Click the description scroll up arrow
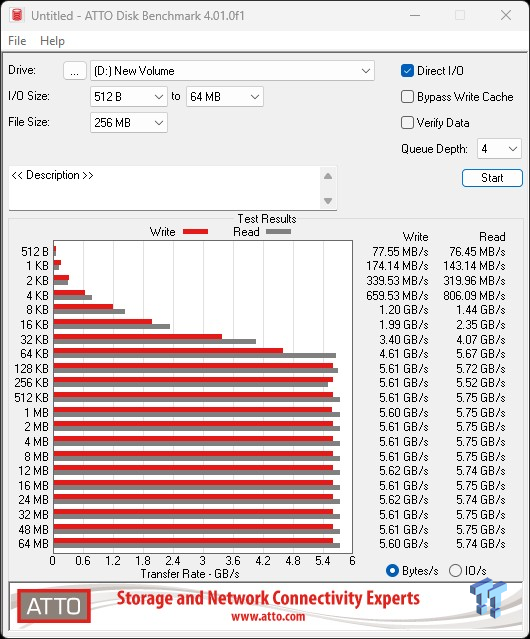 (328, 176)
